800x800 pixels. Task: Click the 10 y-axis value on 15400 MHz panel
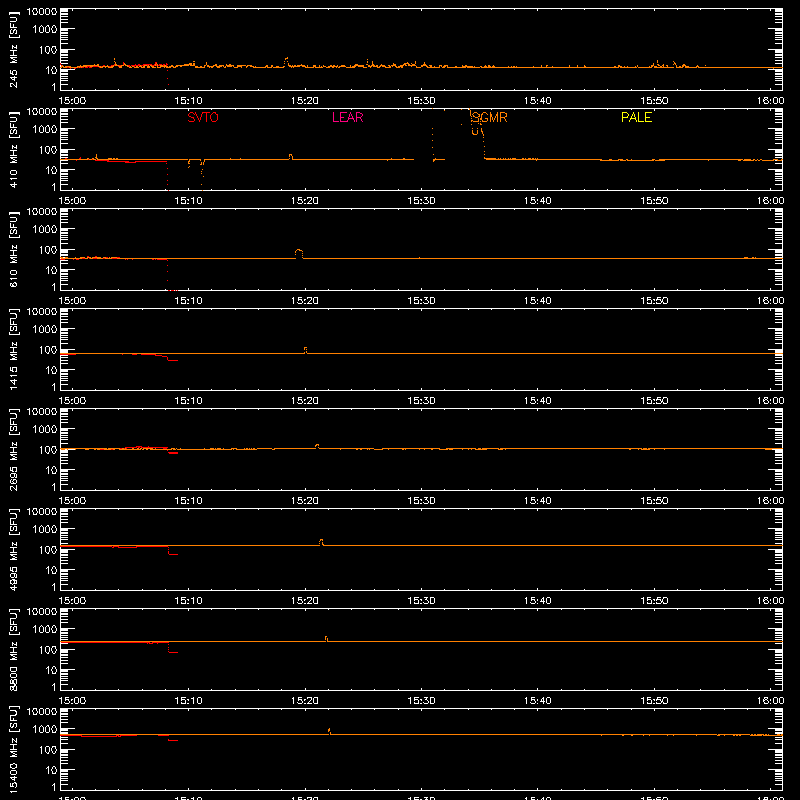(x=51, y=770)
